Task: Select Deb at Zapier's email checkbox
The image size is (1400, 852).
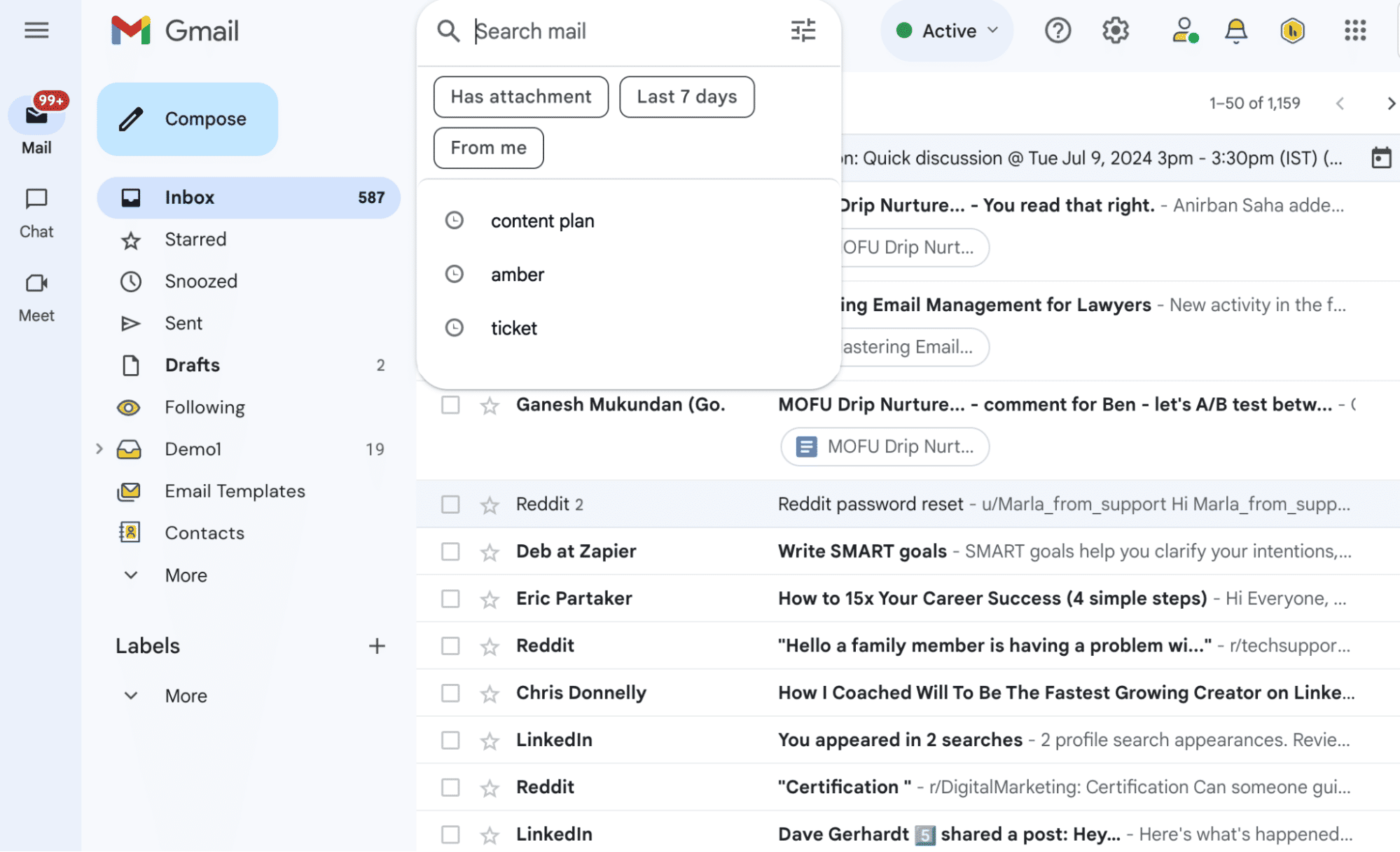Action: point(449,551)
